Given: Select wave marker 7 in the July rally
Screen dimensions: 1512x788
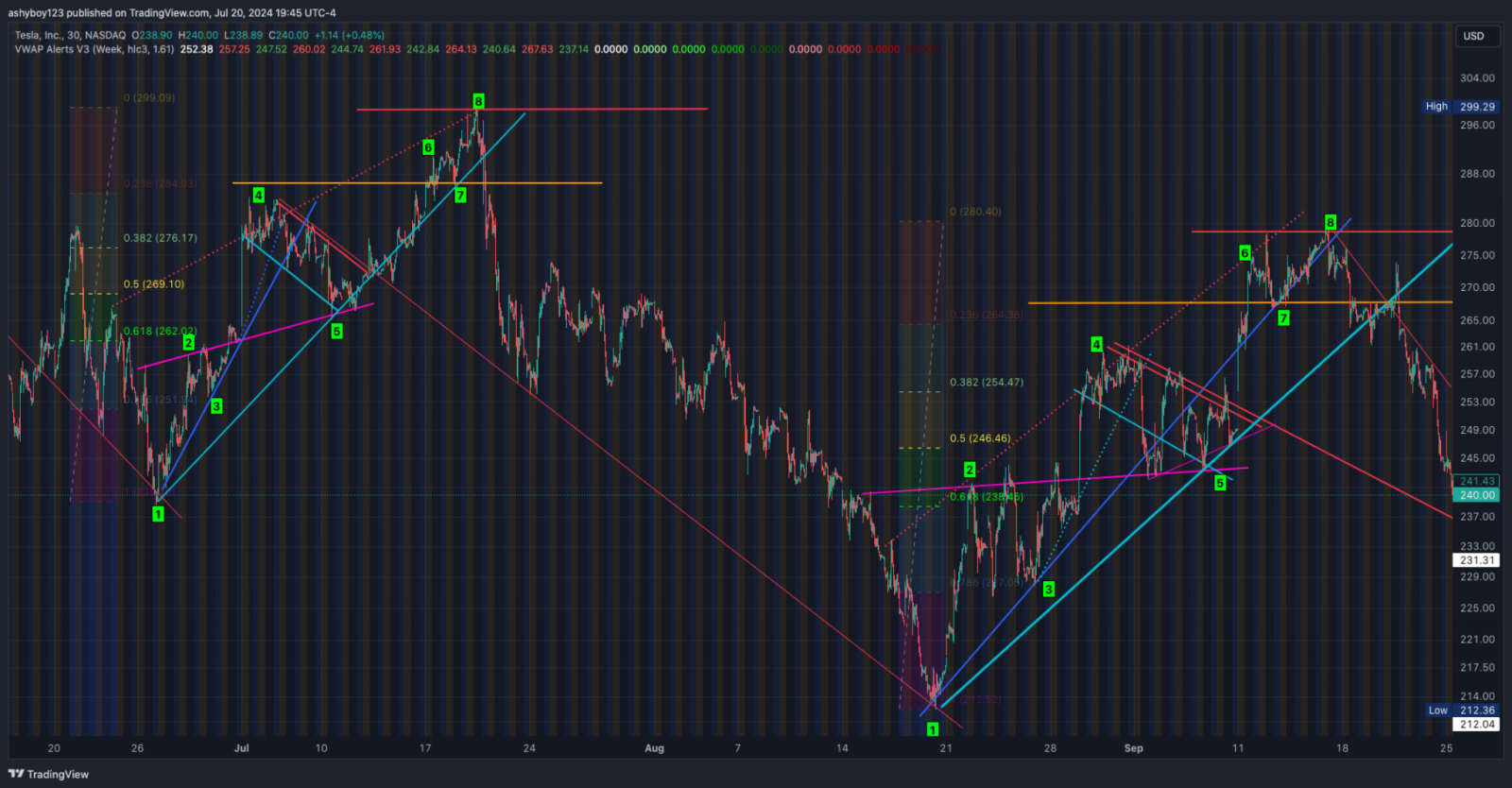Looking at the screenshot, I should tap(460, 196).
